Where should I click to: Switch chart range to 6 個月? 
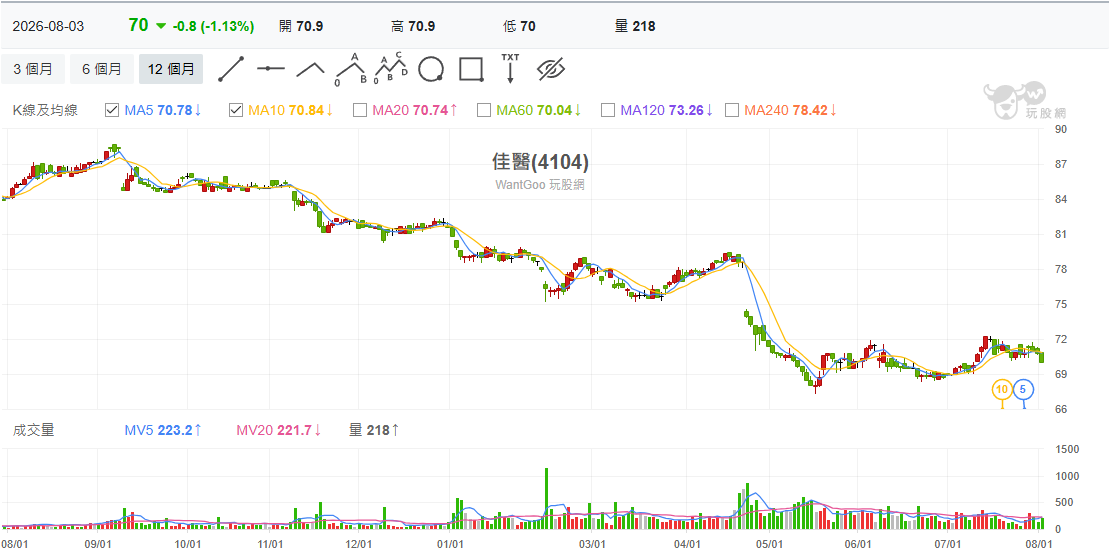(102, 69)
